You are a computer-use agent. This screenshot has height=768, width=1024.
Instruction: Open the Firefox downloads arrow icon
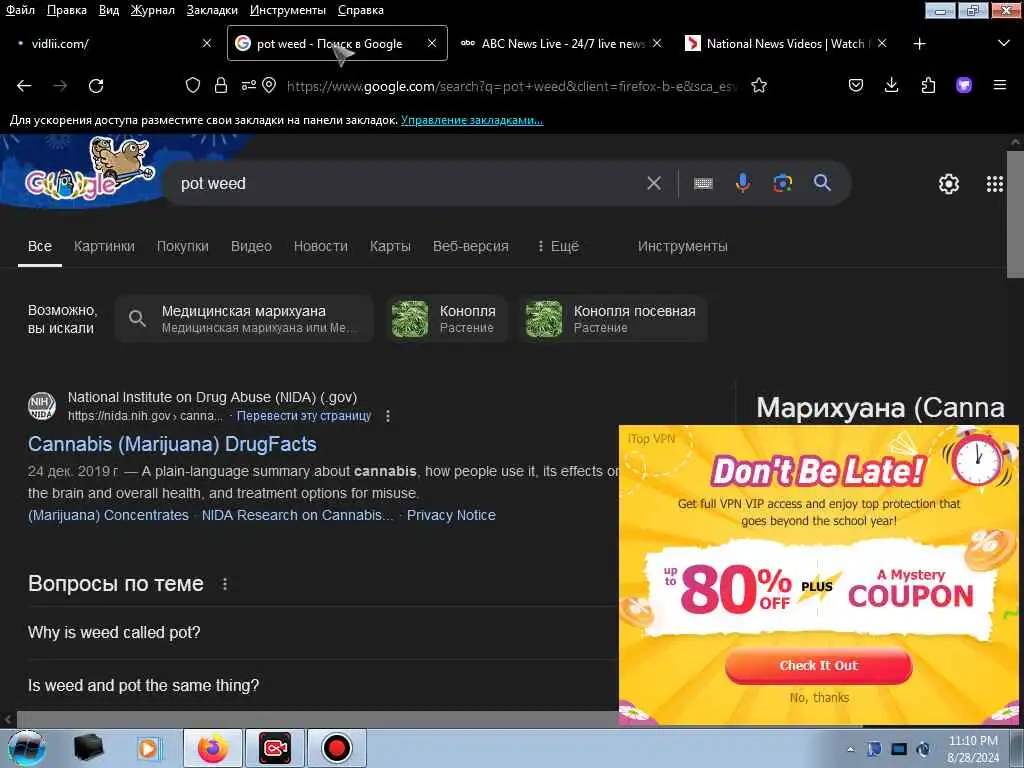click(x=891, y=86)
